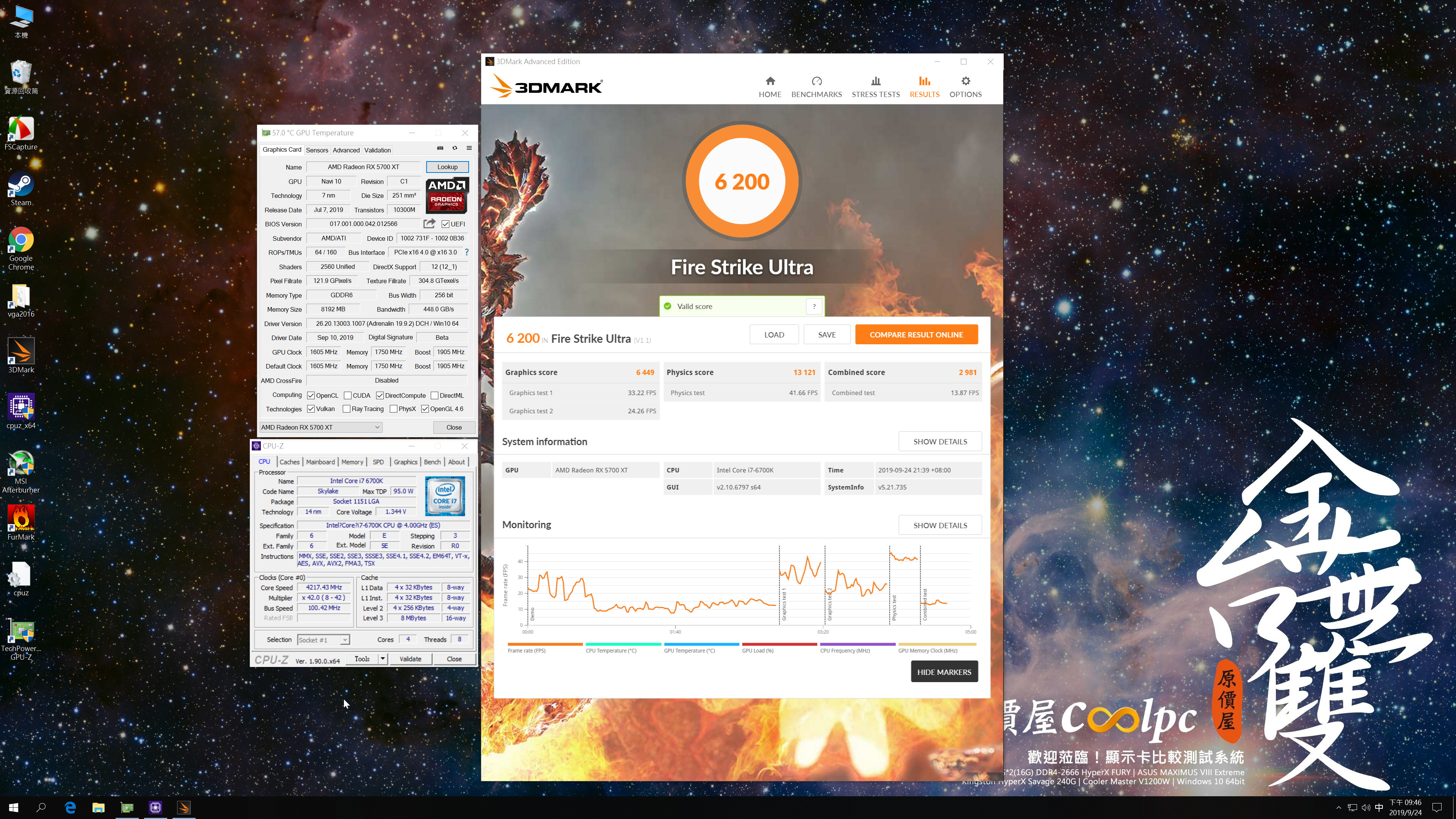This screenshot has width=1456, height=819.
Task: Expand the CPU-Z Tools dropdown arrow
Action: [383, 659]
